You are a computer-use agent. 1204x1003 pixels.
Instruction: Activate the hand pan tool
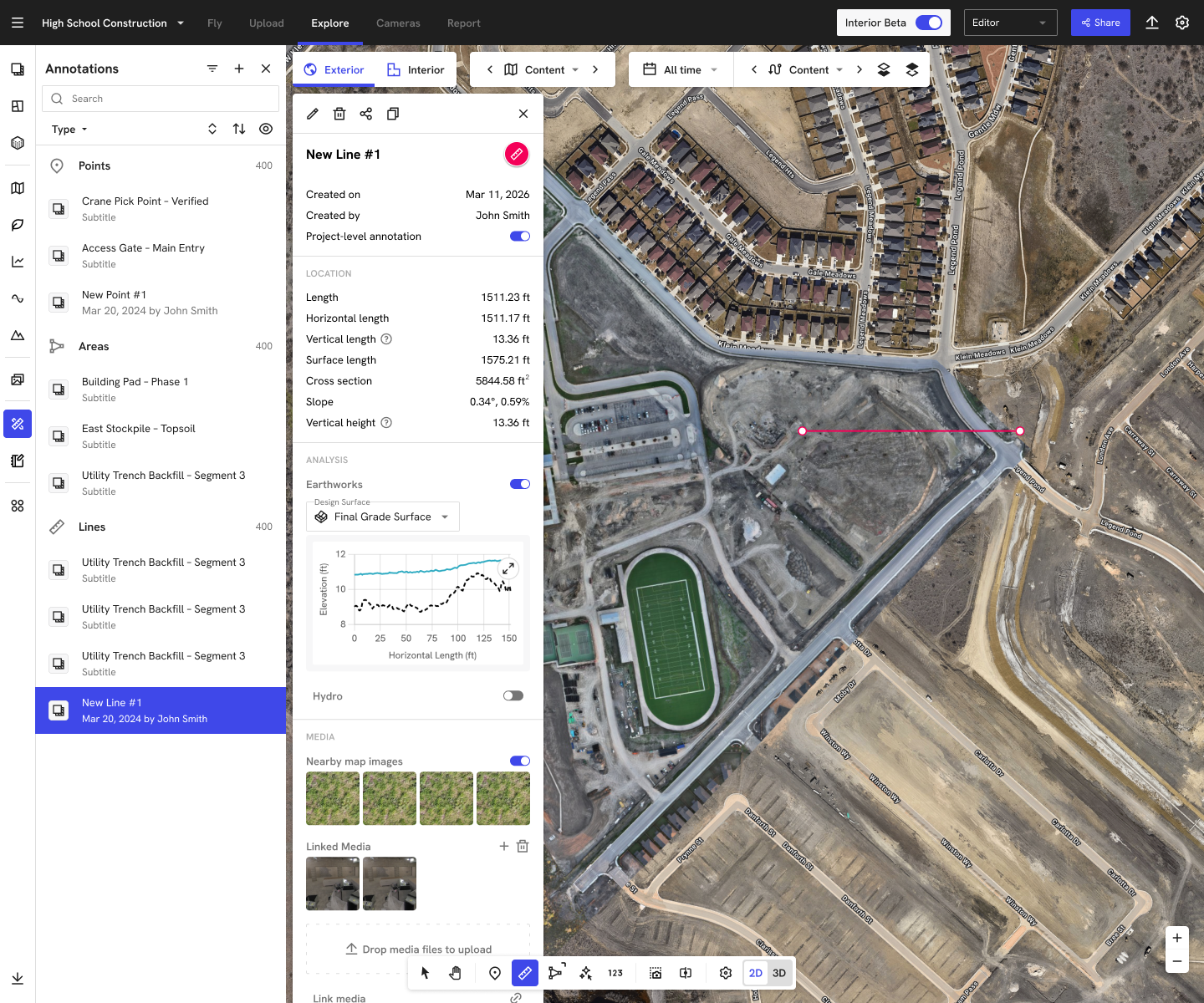tap(455, 973)
